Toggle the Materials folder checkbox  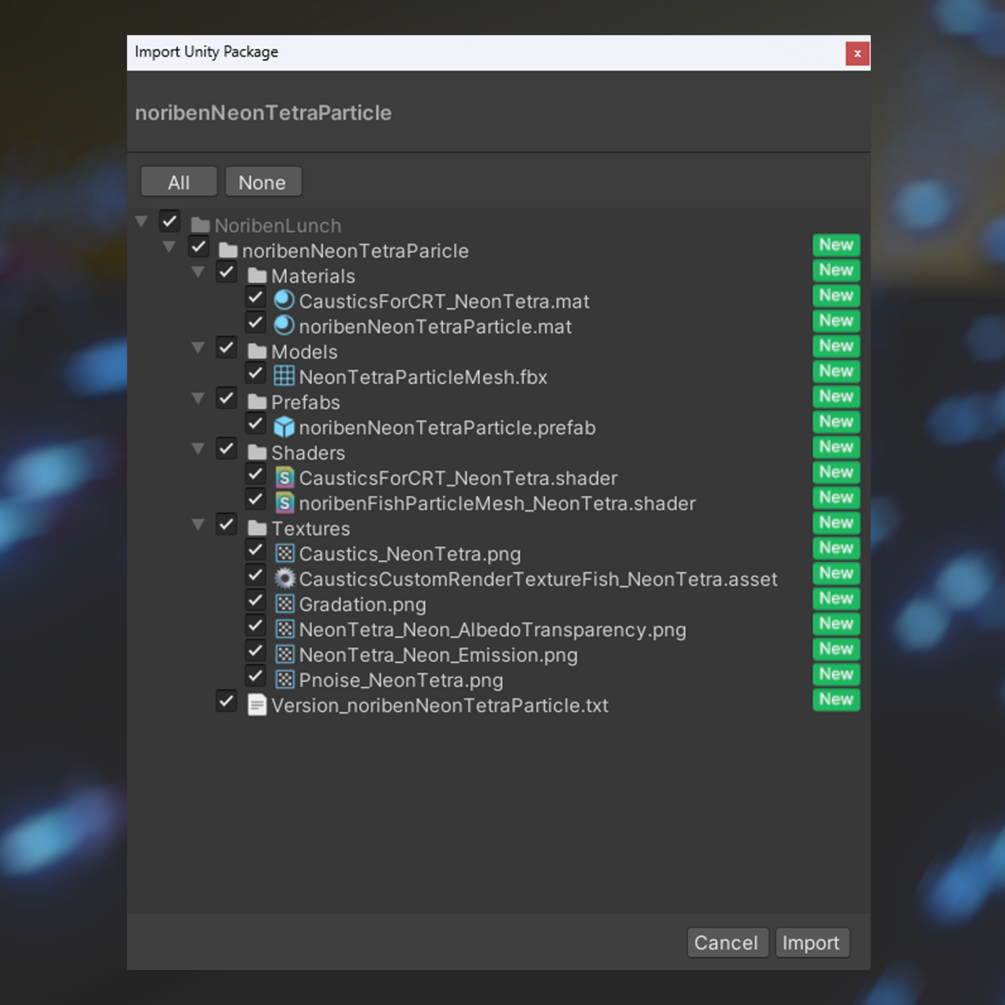point(226,272)
